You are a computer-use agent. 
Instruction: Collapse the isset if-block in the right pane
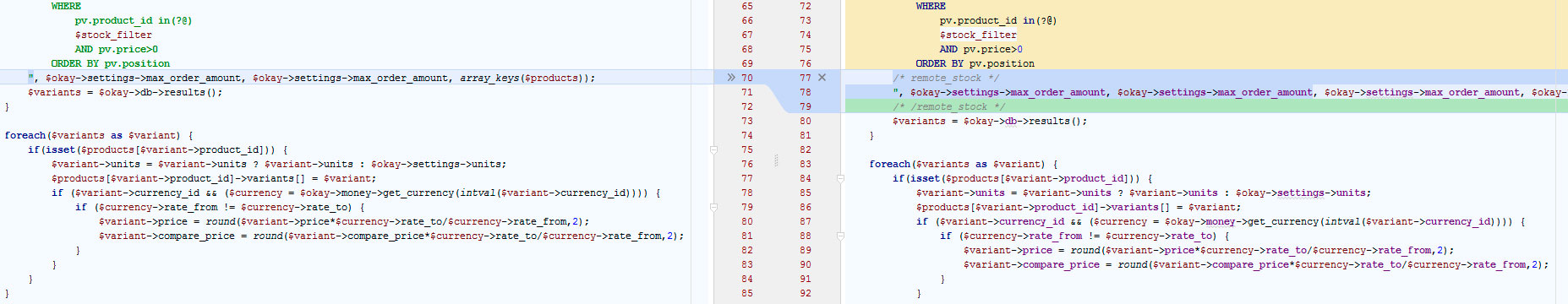840,178
